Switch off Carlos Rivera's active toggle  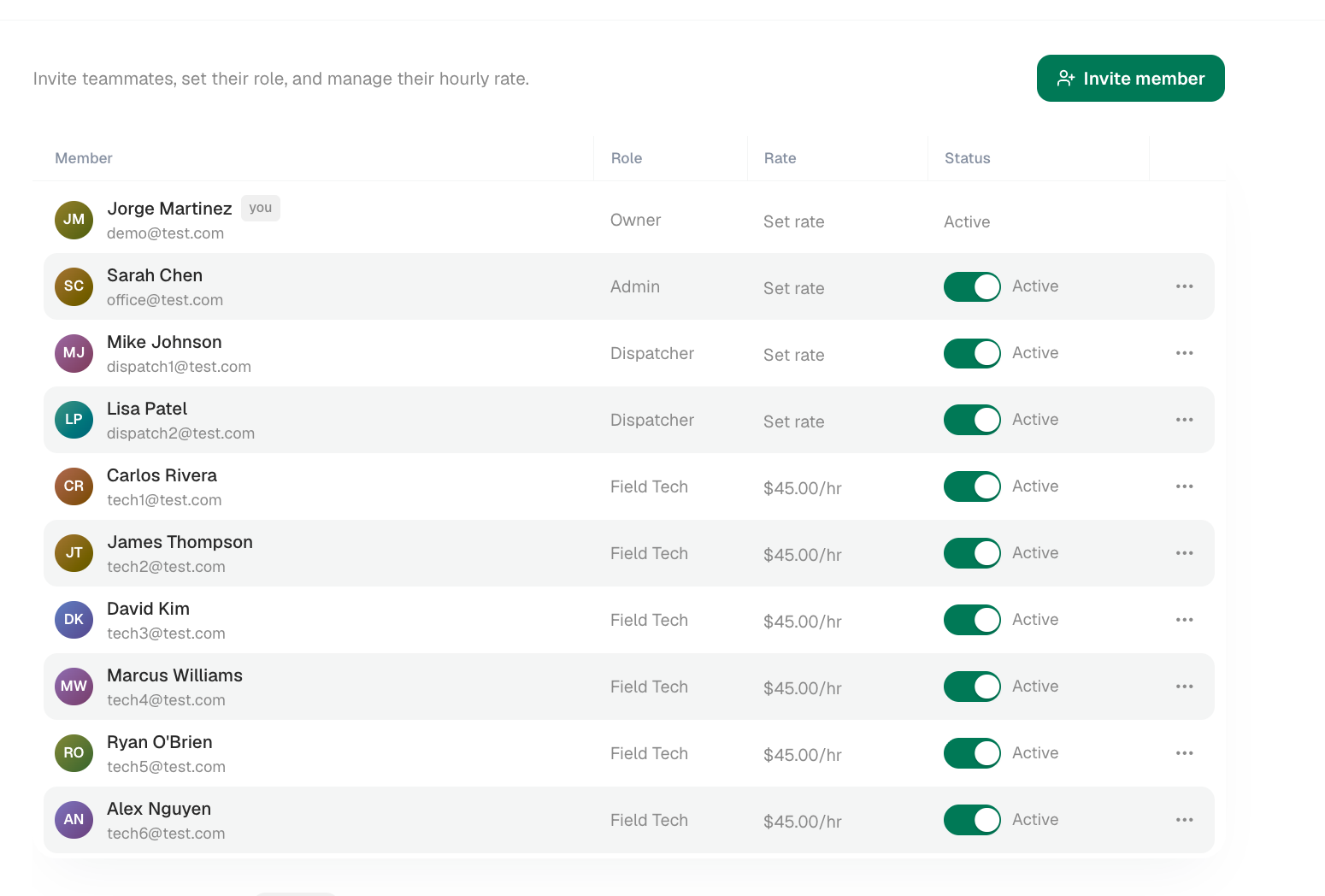(x=972, y=486)
